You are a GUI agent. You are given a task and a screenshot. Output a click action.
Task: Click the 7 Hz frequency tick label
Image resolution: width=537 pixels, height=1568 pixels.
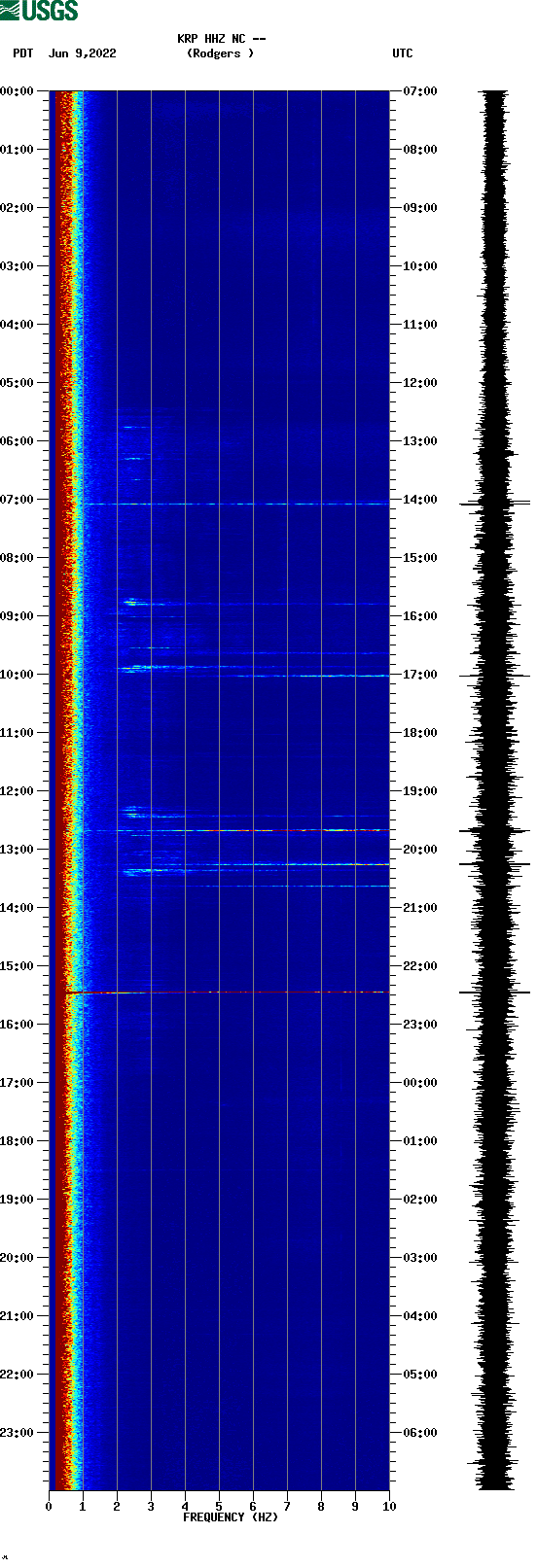click(287, 1507)
